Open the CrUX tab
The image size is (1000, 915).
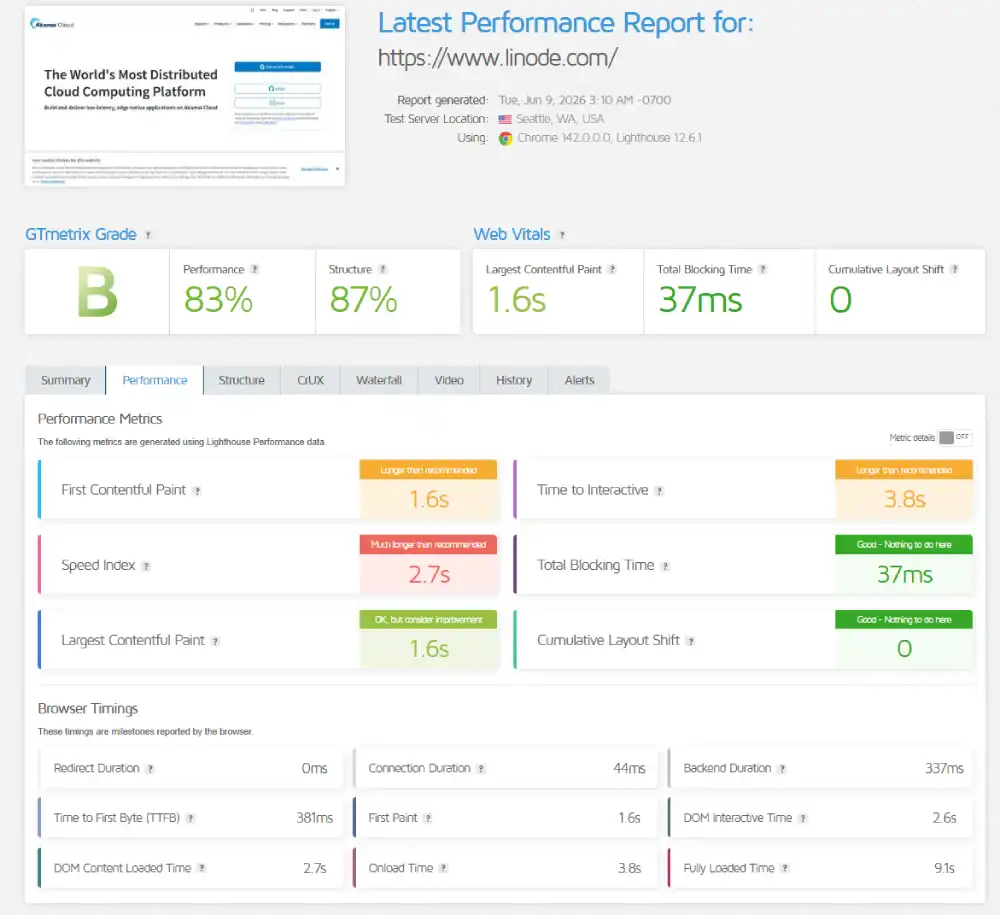pyautogui.click(x=311, y=381)
